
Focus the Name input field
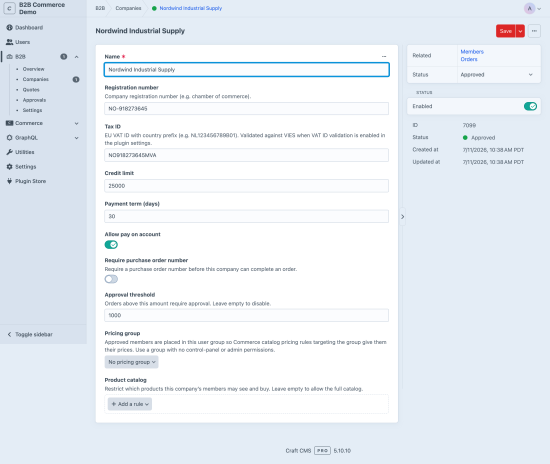click(x=247, y=69)
